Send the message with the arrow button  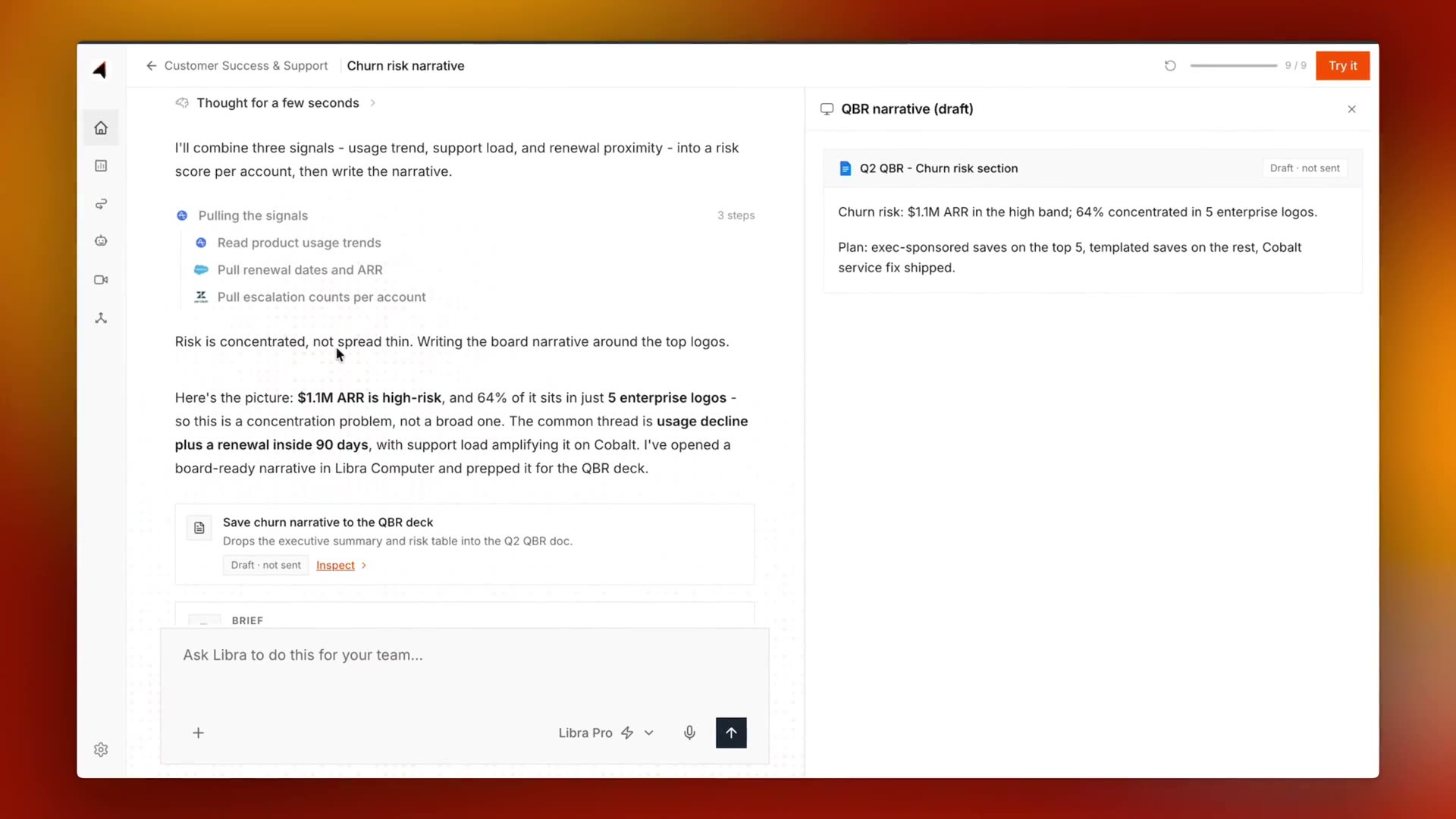click(731, 733)
